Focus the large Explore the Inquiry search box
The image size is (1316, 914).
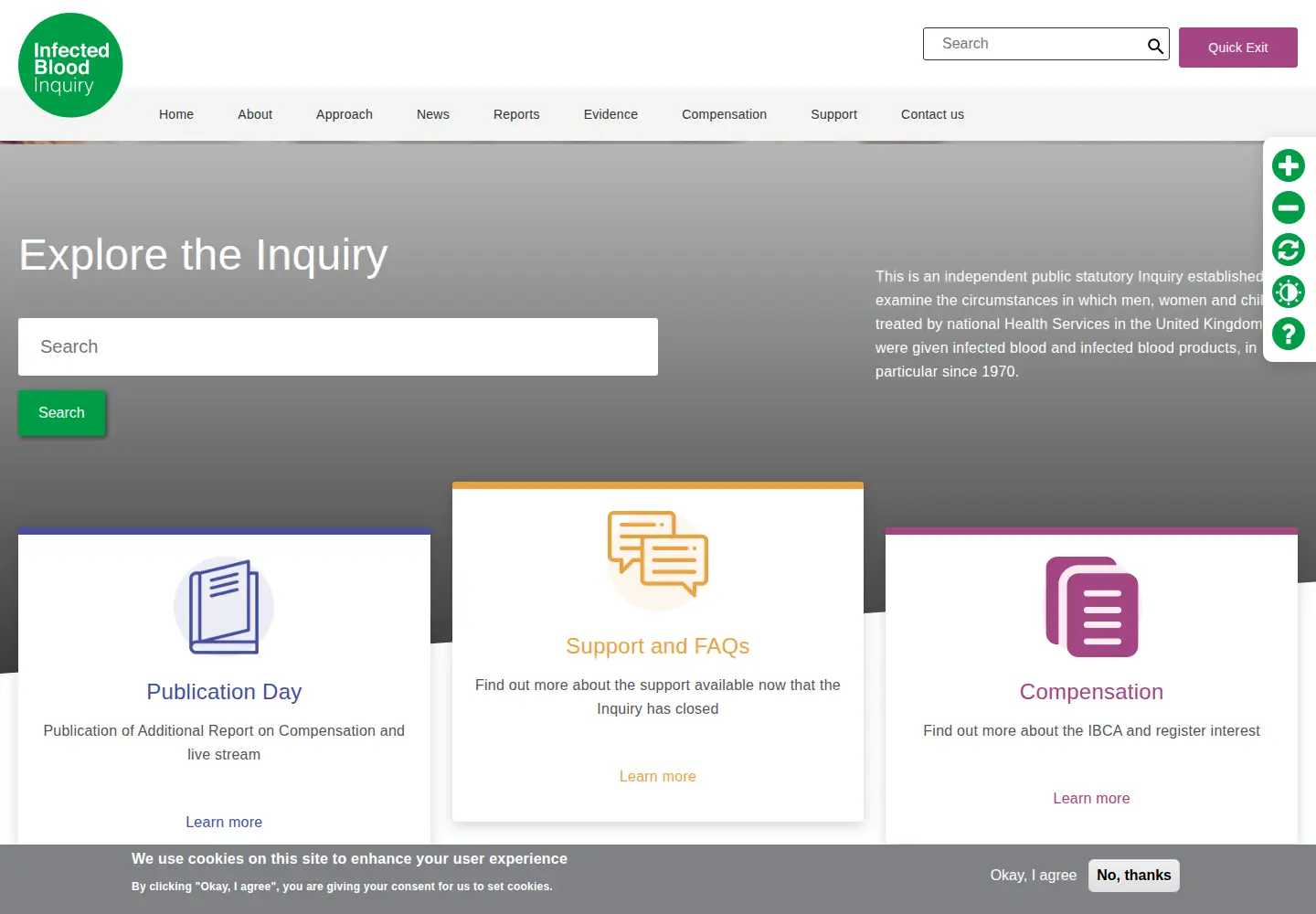click(x=338, y=347)
